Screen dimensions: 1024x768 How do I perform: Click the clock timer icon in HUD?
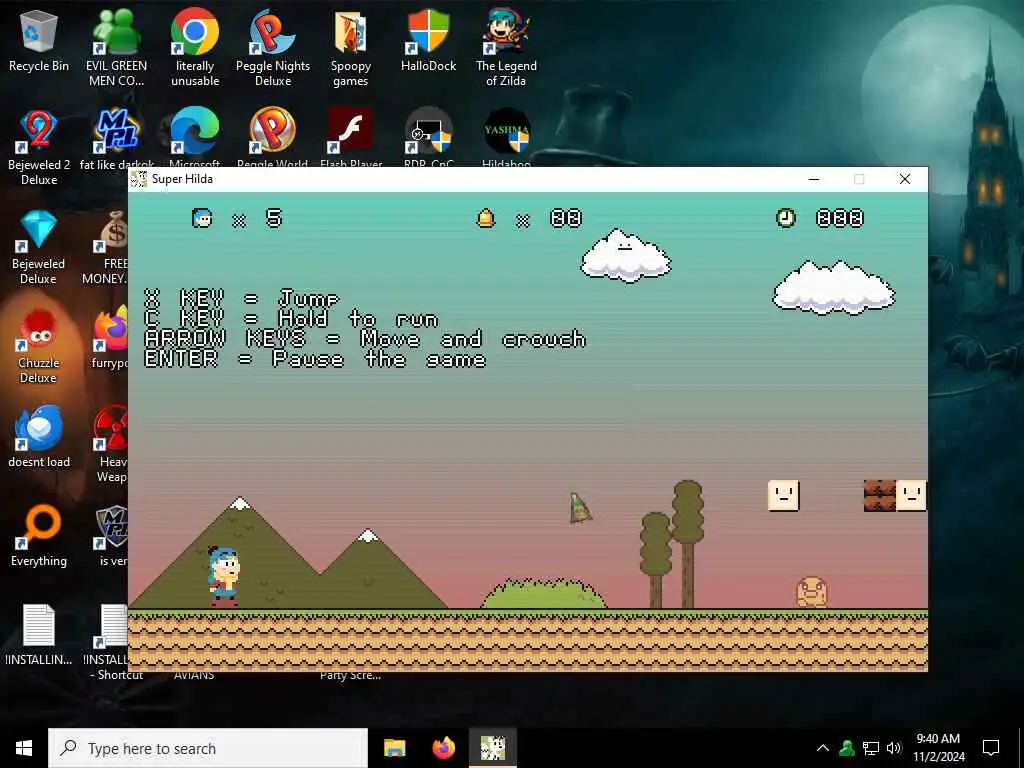(x=786, y=217)
